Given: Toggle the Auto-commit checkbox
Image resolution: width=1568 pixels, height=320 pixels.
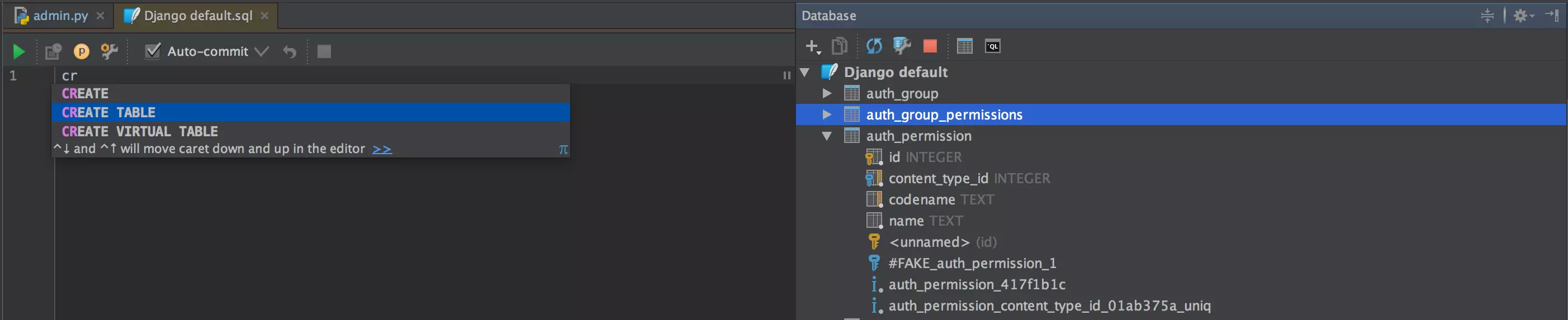Looking at the screenshot, I should [152, 51].
